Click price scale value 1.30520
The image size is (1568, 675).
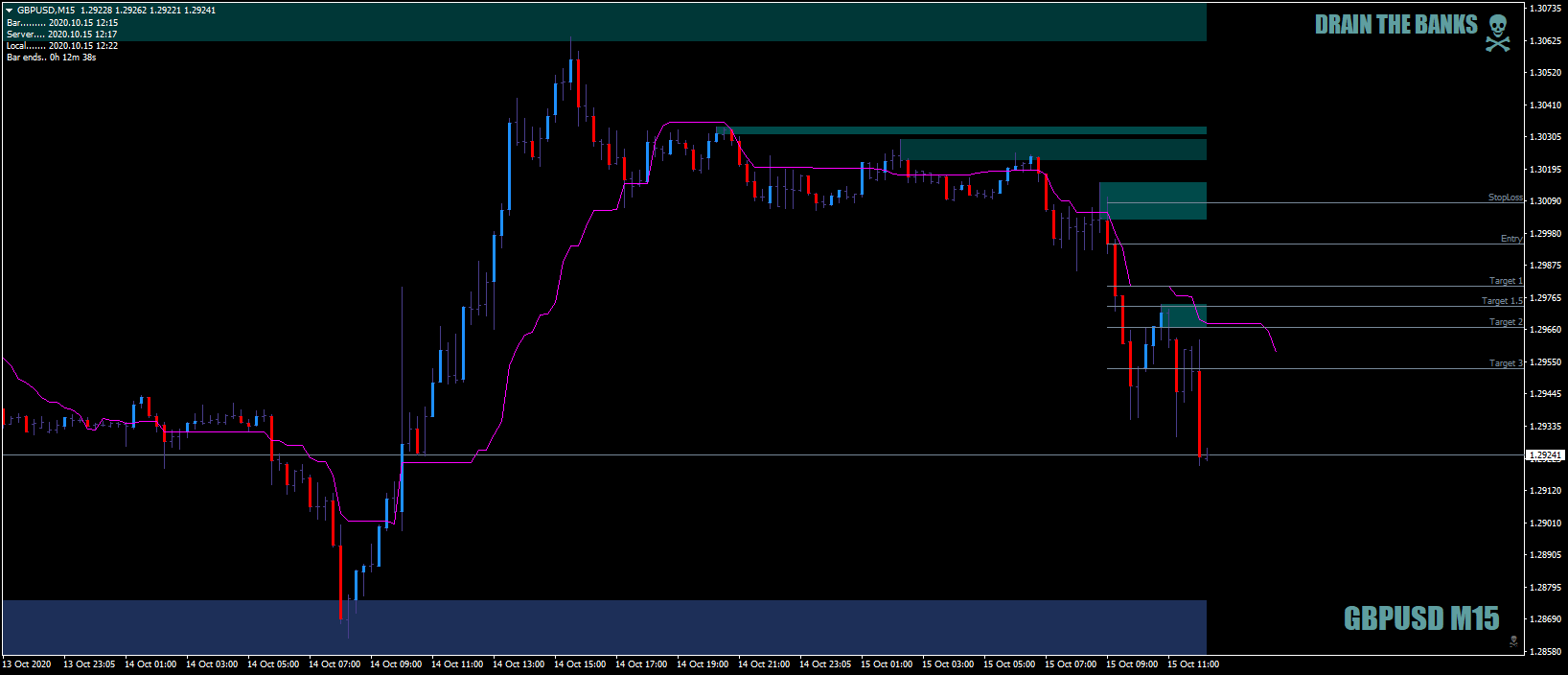(x=1545, y=73)
